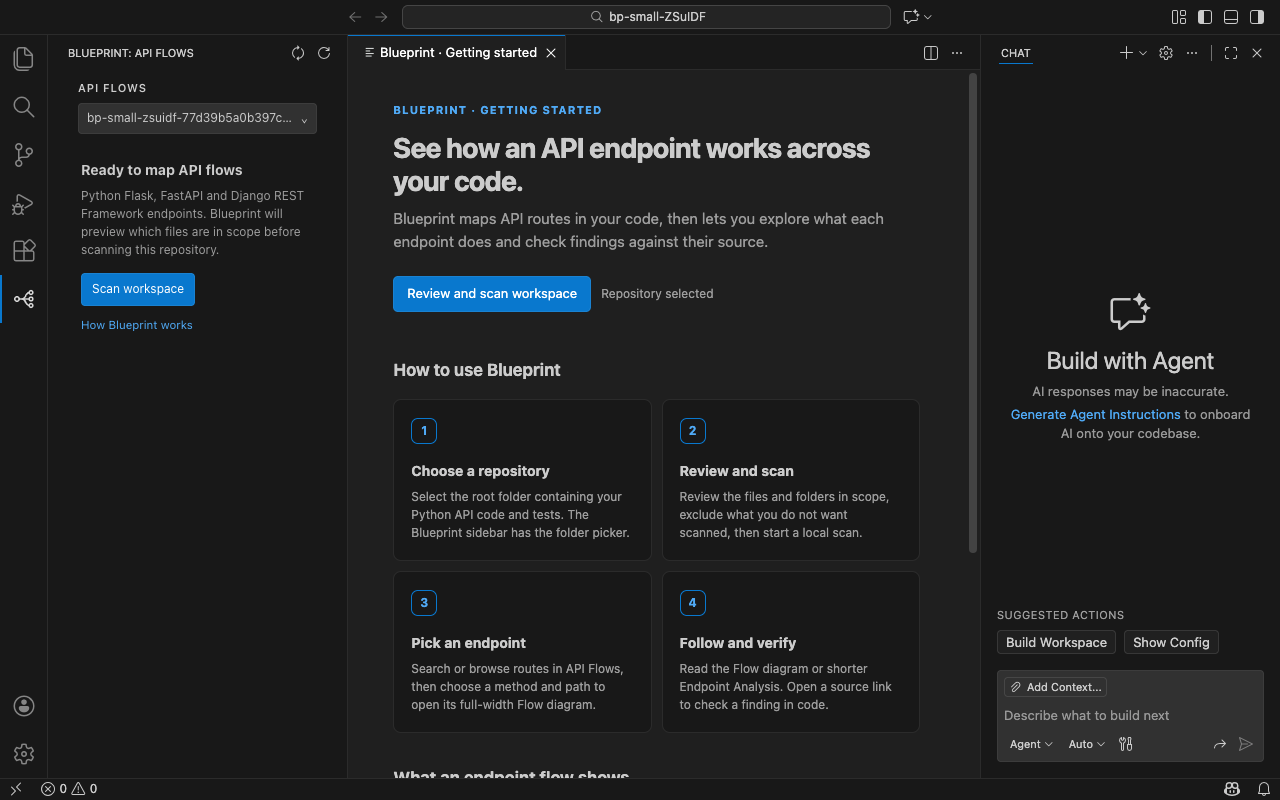Image resolution: width=1280 pixels, height=800 pixels.
Task: Close the Blueprint Getting started tab
Action: [x=551, y=53]
